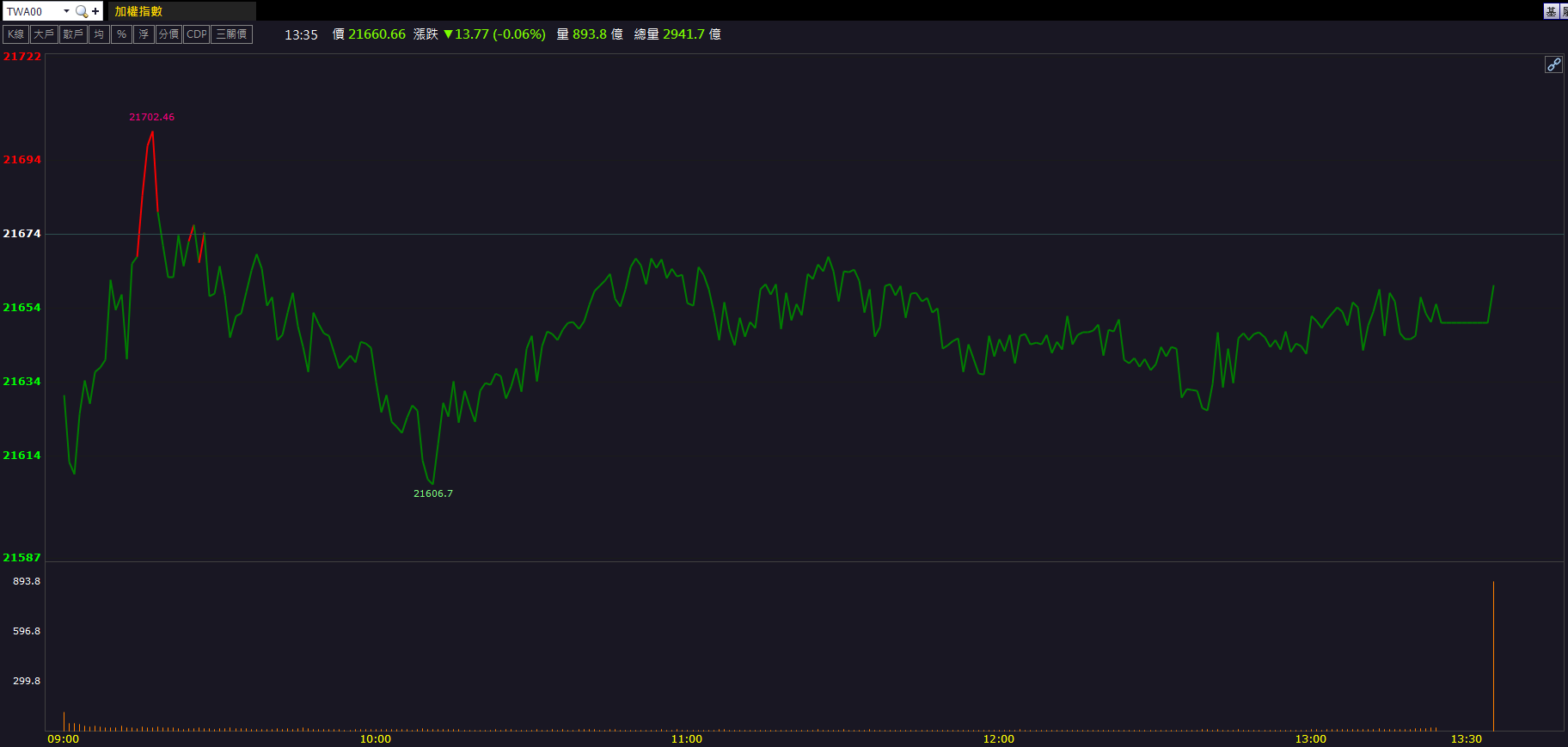Click the chain link icon on the chart
Screen dimensions: 1568x747
coord(1553,64)
